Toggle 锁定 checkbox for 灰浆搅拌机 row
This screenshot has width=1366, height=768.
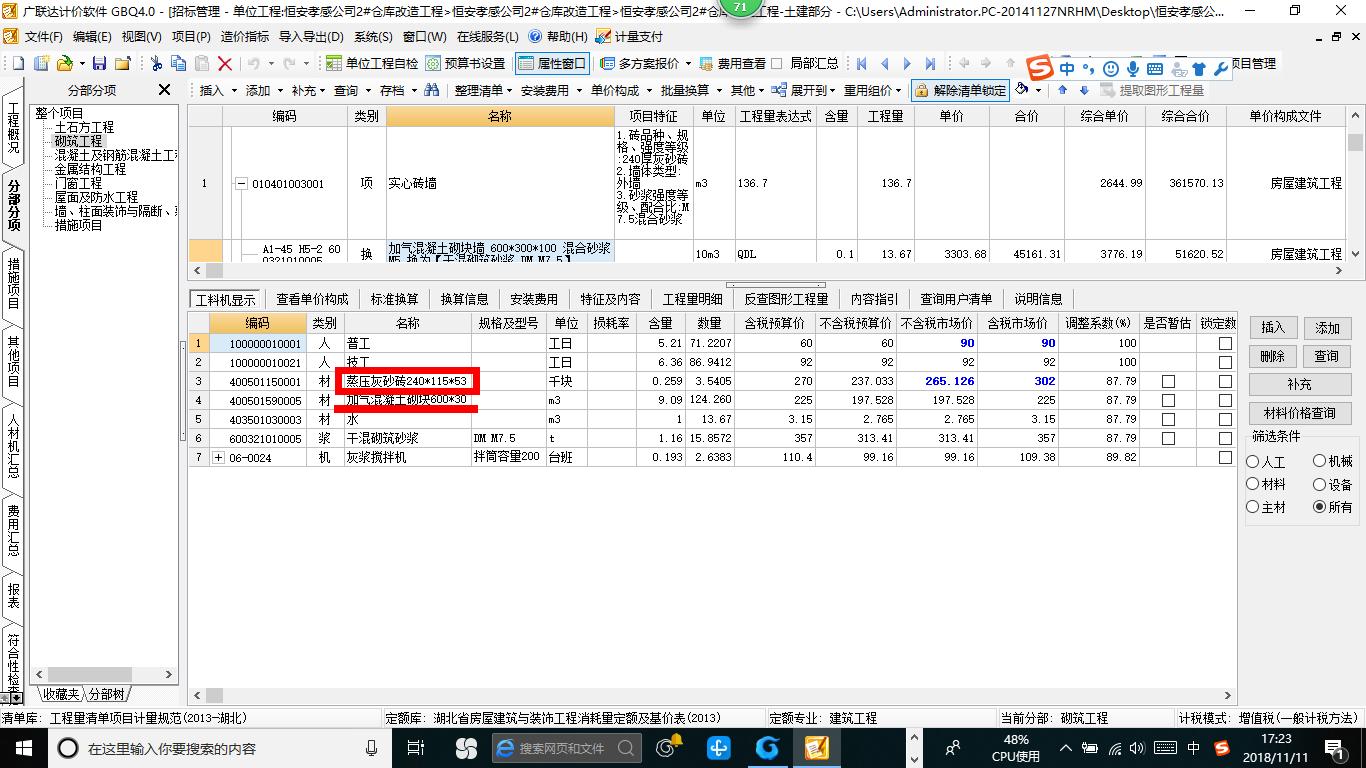point(1225,457)
